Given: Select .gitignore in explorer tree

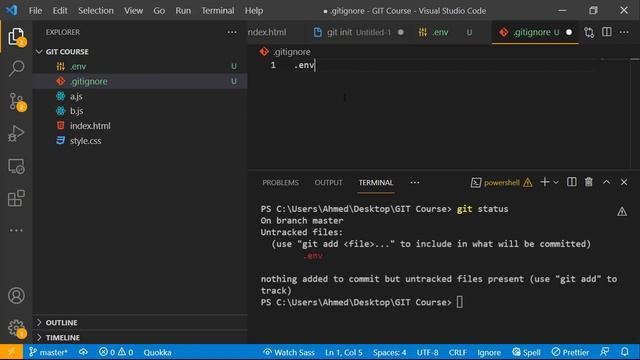Looking at the screenshot, I should 140,81.
